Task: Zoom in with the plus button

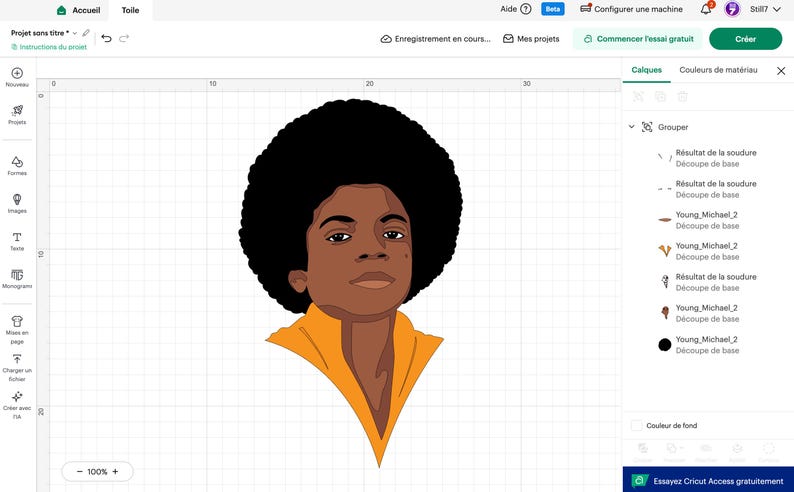Action: pyautogui.click(x=115, y=471)
